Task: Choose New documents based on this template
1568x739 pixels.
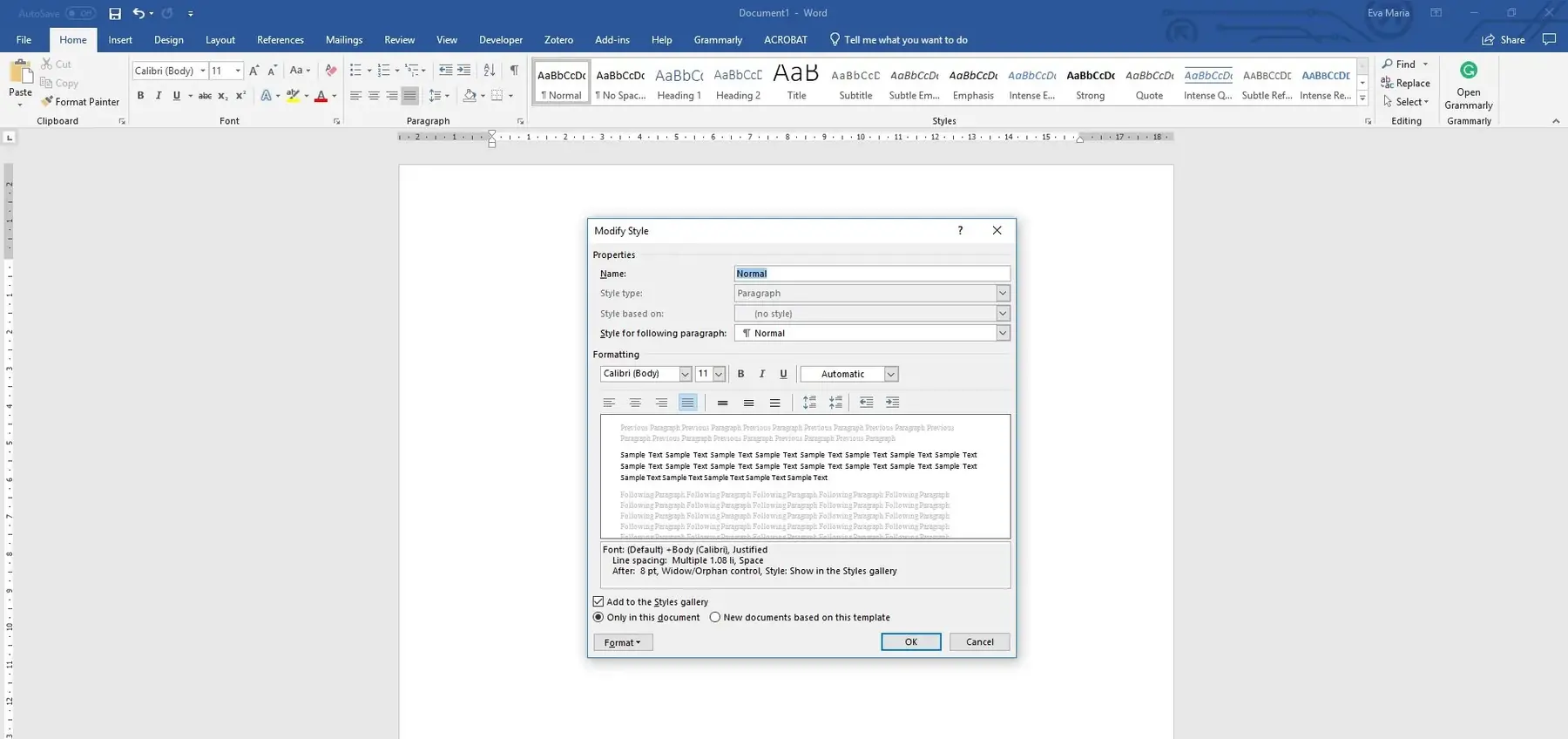Action: tap(715, 617)
